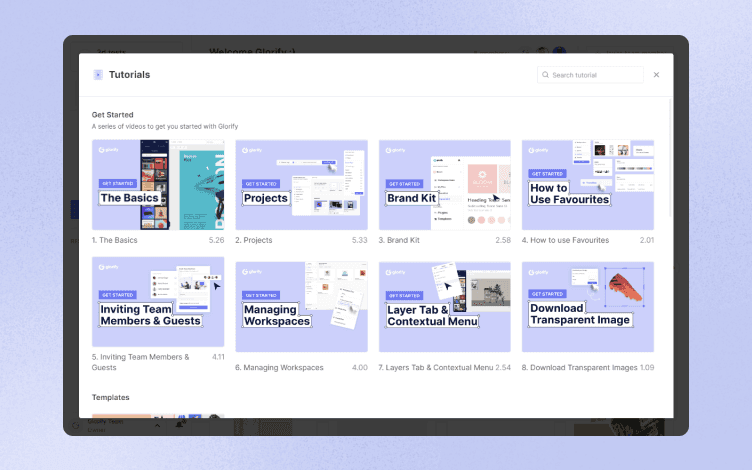The height and width of the screenshot is (470, 752).
Task: Click the '1. The Basics' title text
Action: pos(115,240)
